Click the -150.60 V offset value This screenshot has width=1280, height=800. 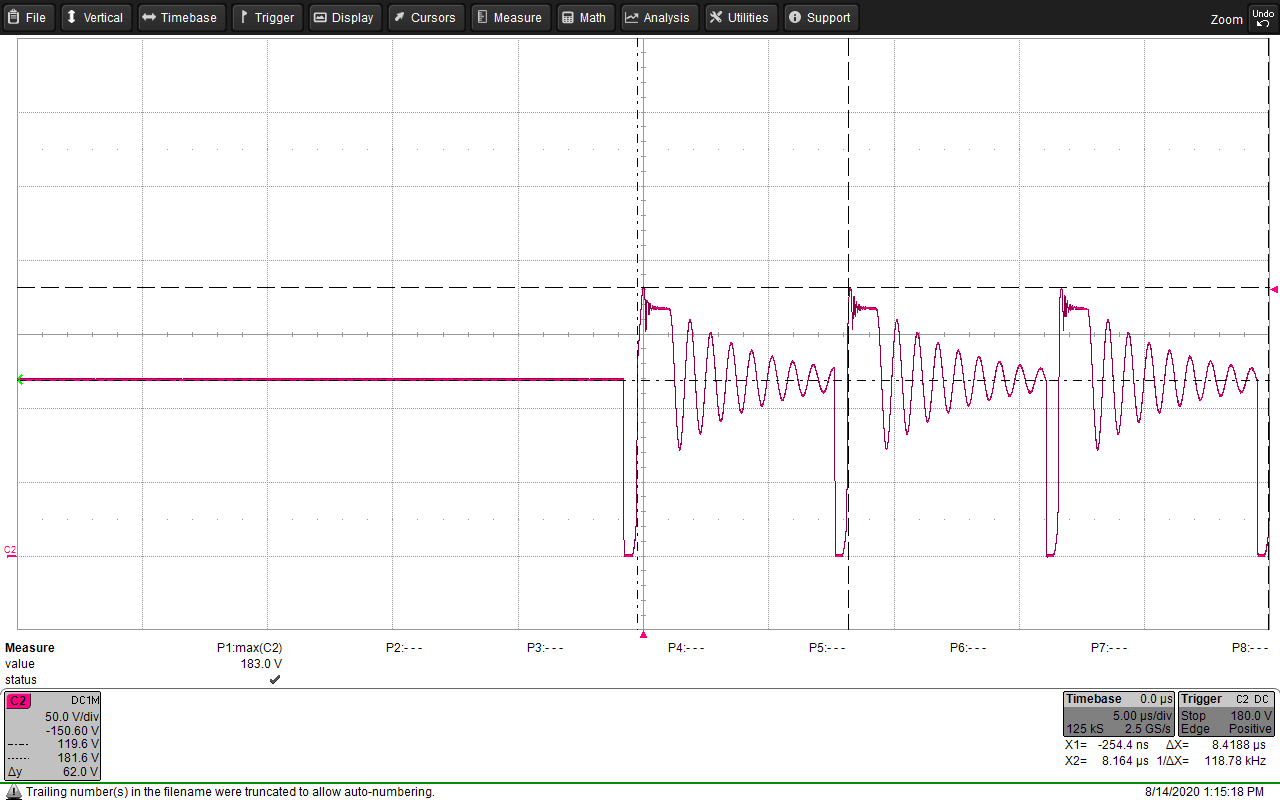click(72, 731)
